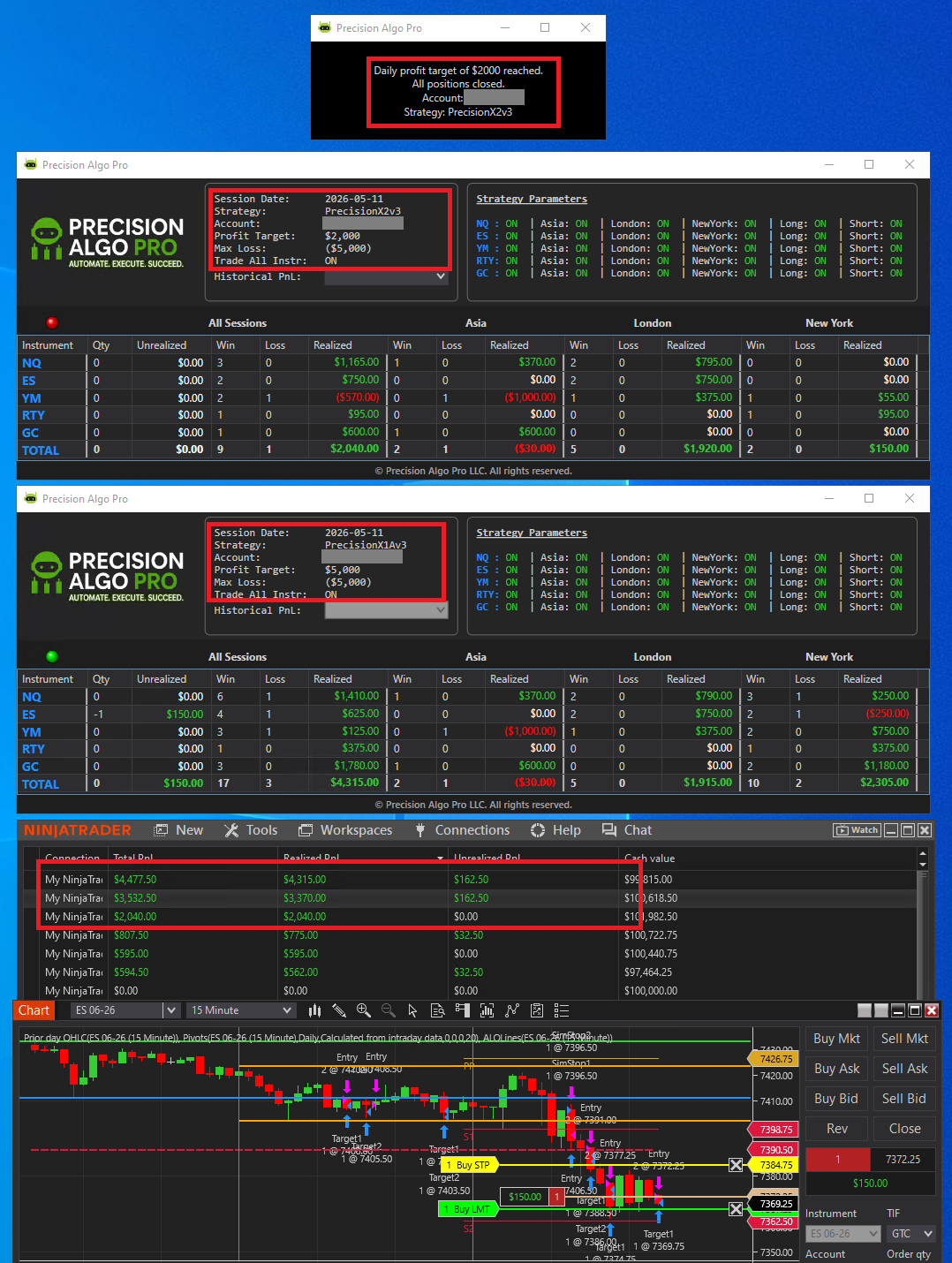The width and height of the screenshot is (952, 1263).
Task: Click NQ instrument row in PrecisionX2v3 window
Action: click(472, 363)
